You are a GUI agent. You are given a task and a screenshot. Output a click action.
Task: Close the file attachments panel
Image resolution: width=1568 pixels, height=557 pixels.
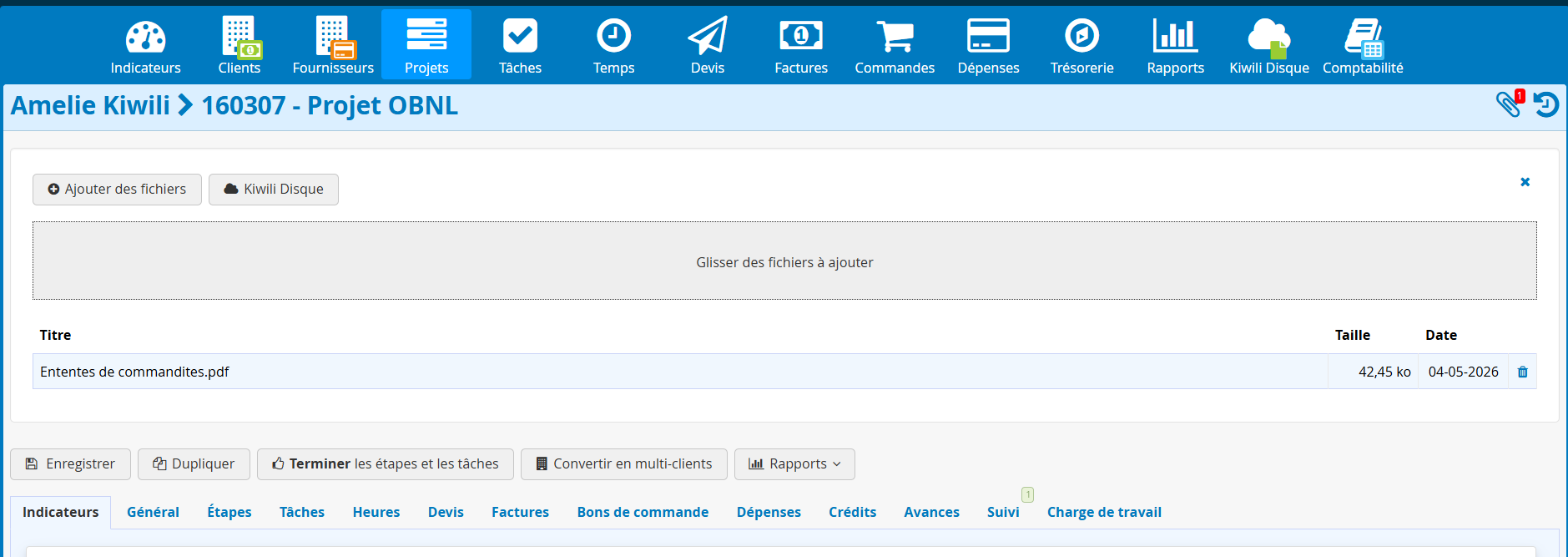pos(1525,182)
